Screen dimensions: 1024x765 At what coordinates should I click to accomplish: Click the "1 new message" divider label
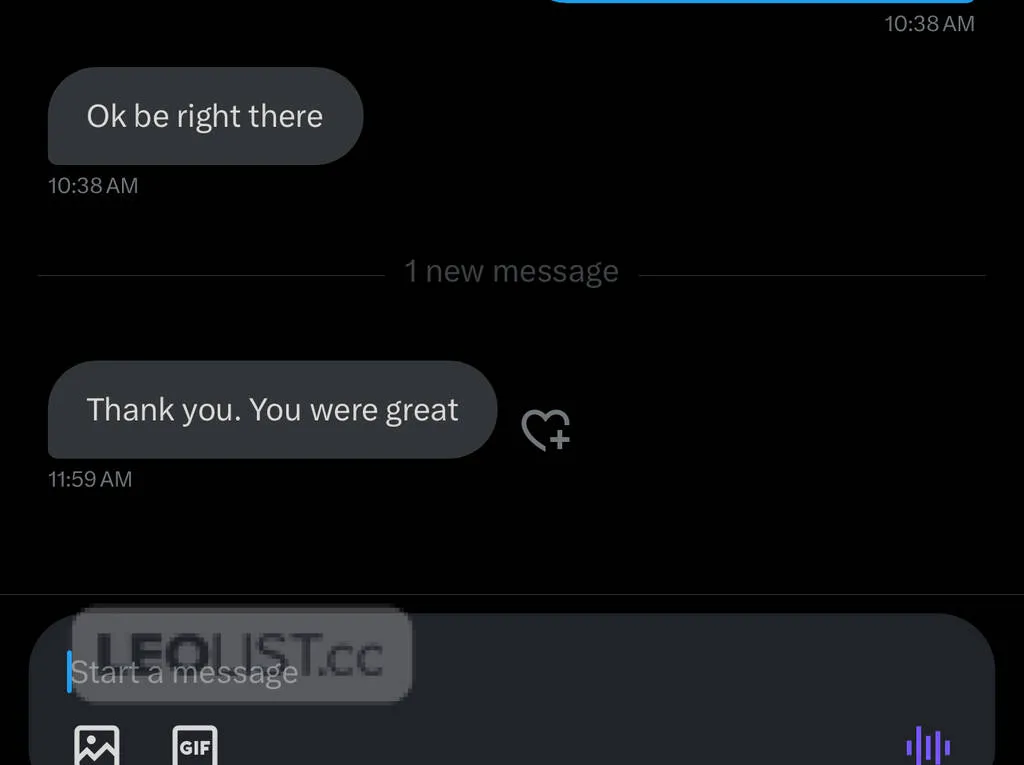pyautogui.click(x=511, y=271)
